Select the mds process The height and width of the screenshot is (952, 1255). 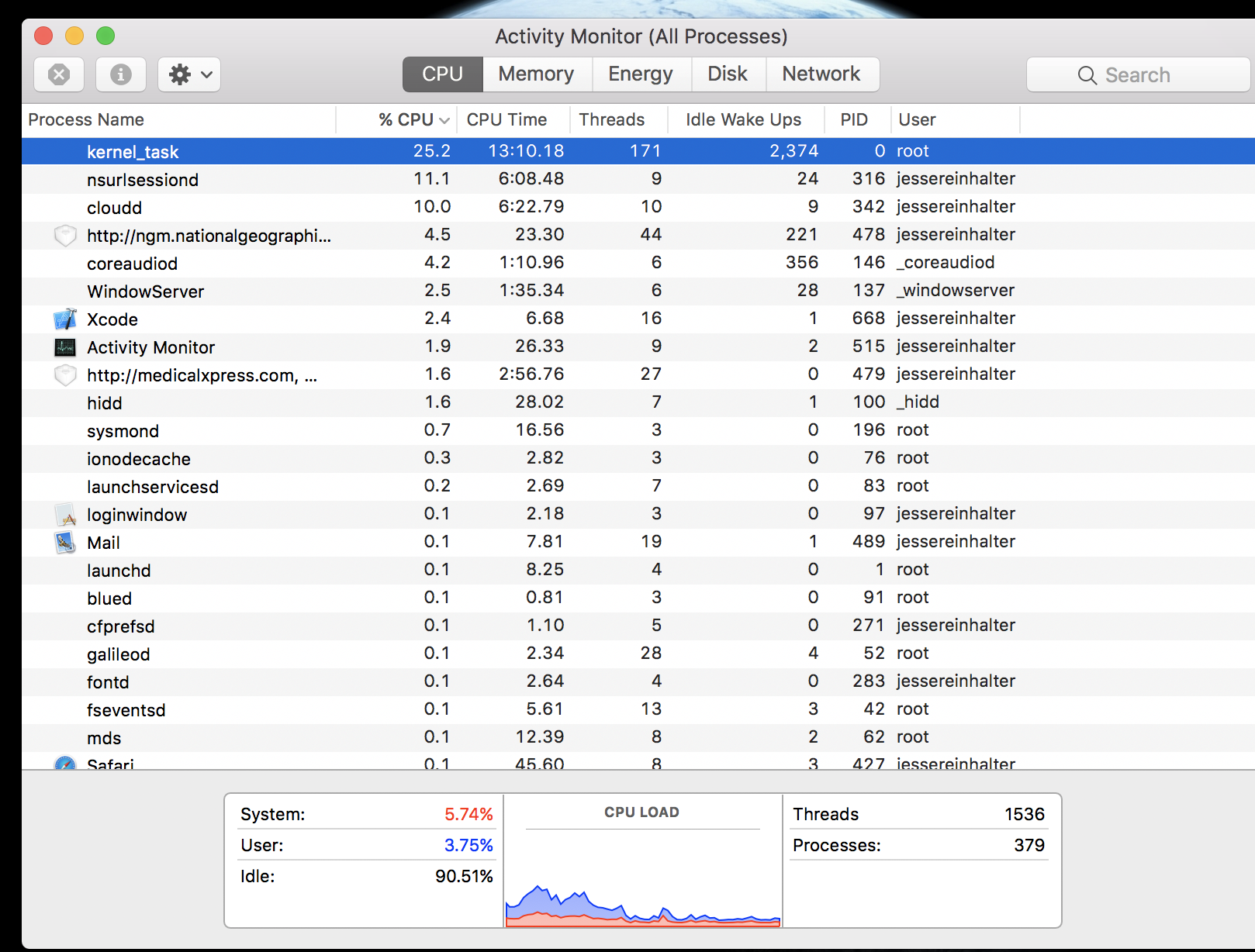coord(638,737)
